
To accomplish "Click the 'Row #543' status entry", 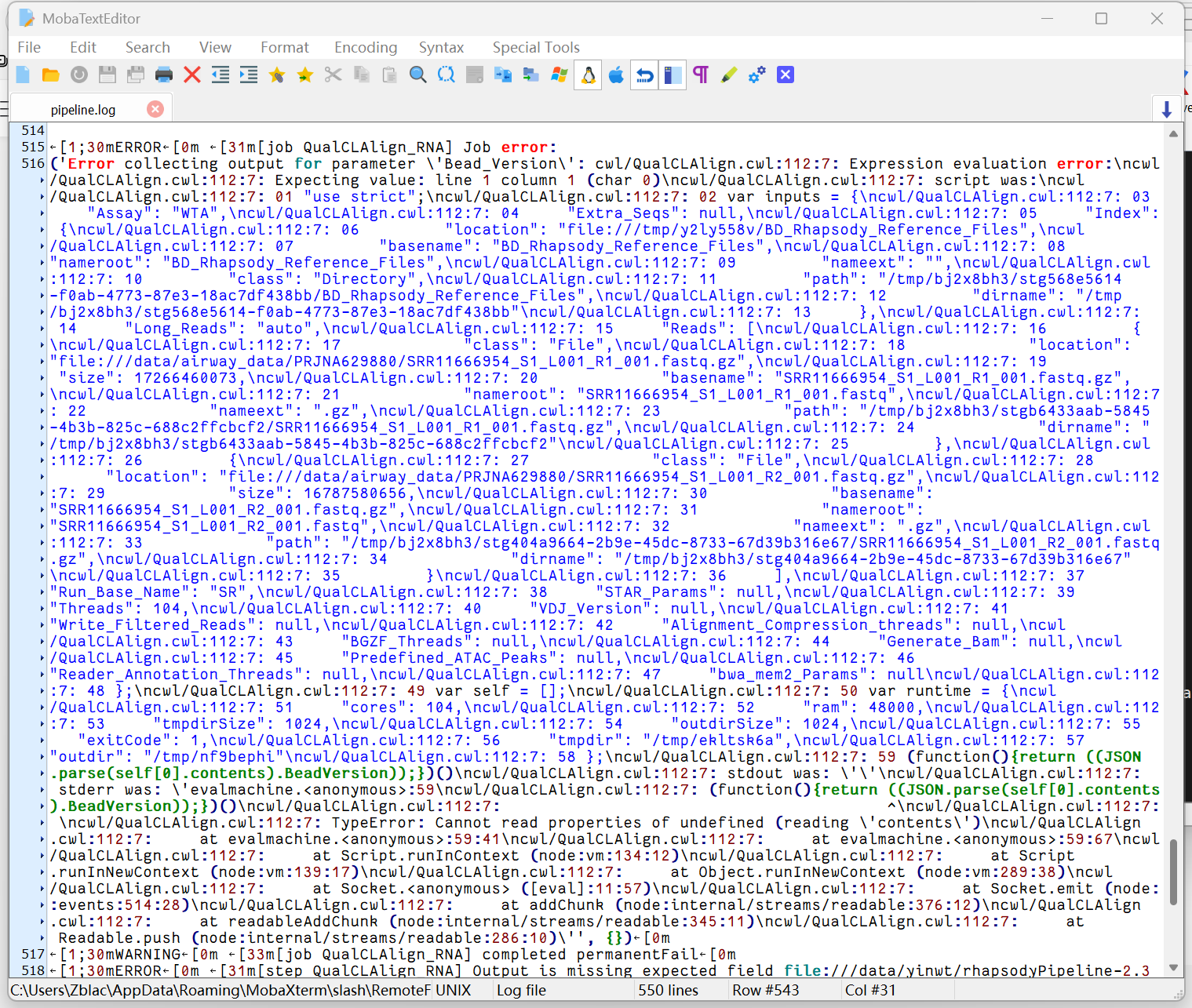I will (x=766, y=990).
